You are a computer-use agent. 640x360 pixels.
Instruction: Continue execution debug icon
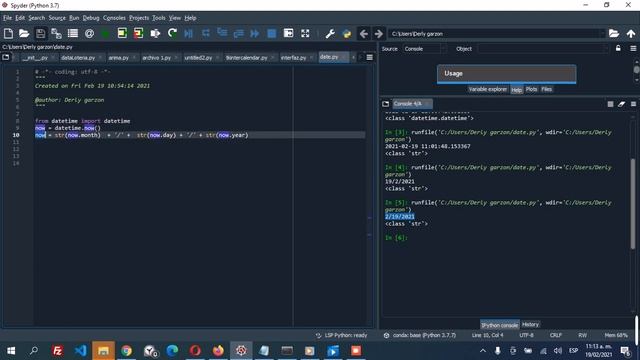point(255,33)
